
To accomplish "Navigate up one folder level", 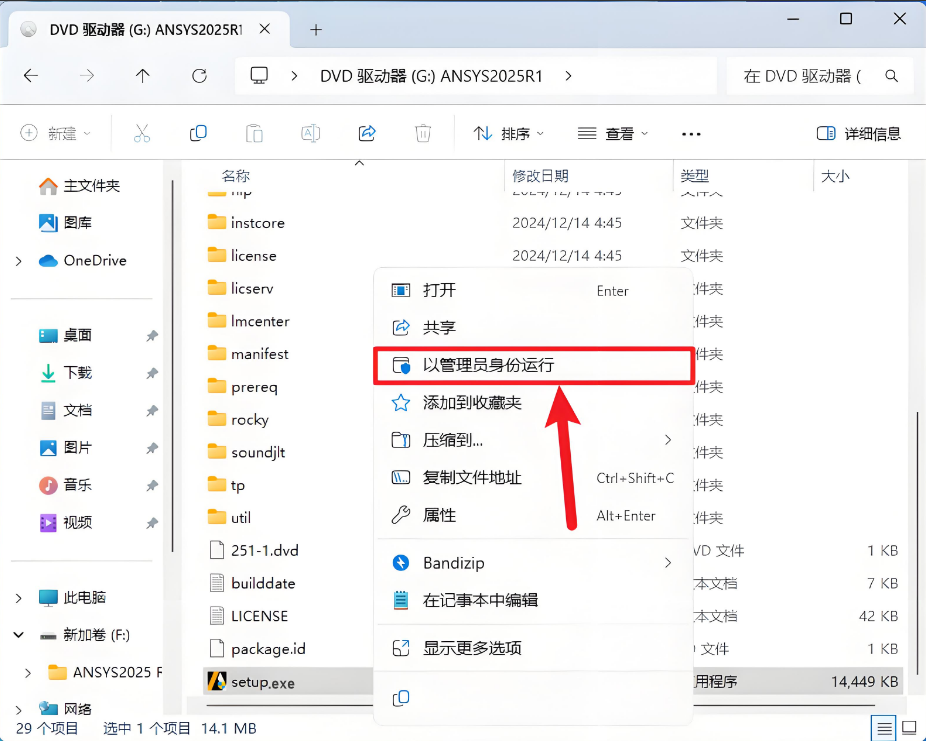I will 143,76.
